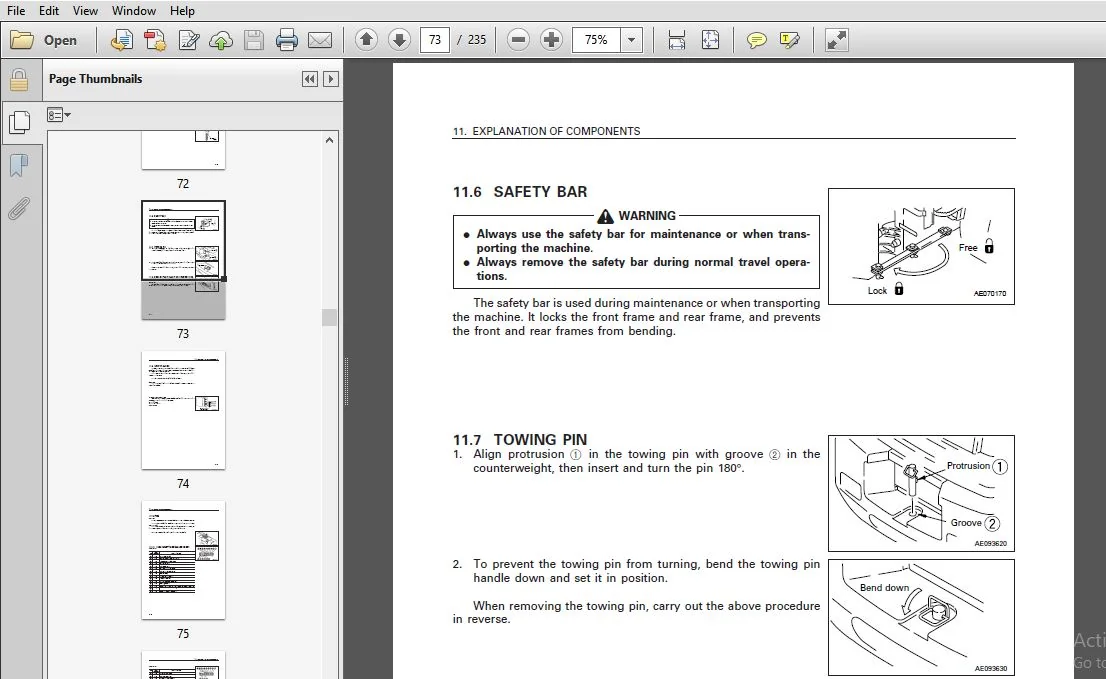The width and height of the screenshot is (1106, 679).
Task: Click the Print icon
Action: (286, 40)
